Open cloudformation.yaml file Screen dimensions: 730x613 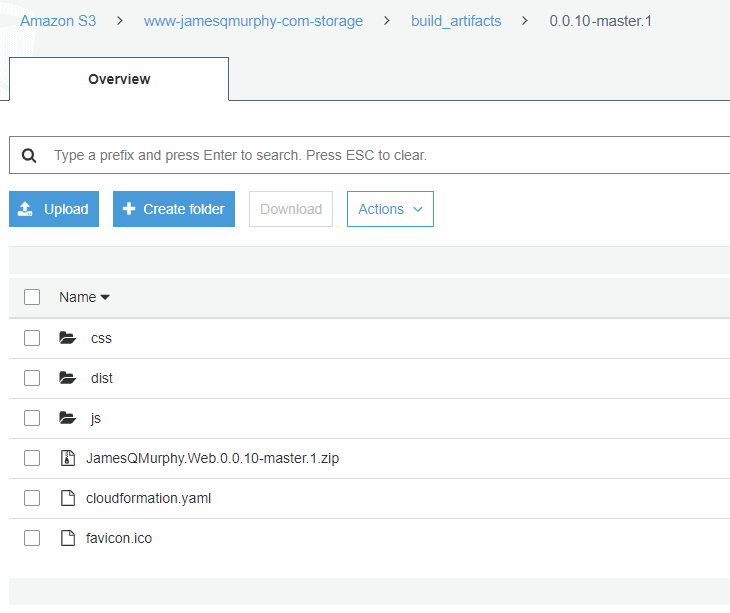point(149,498)
